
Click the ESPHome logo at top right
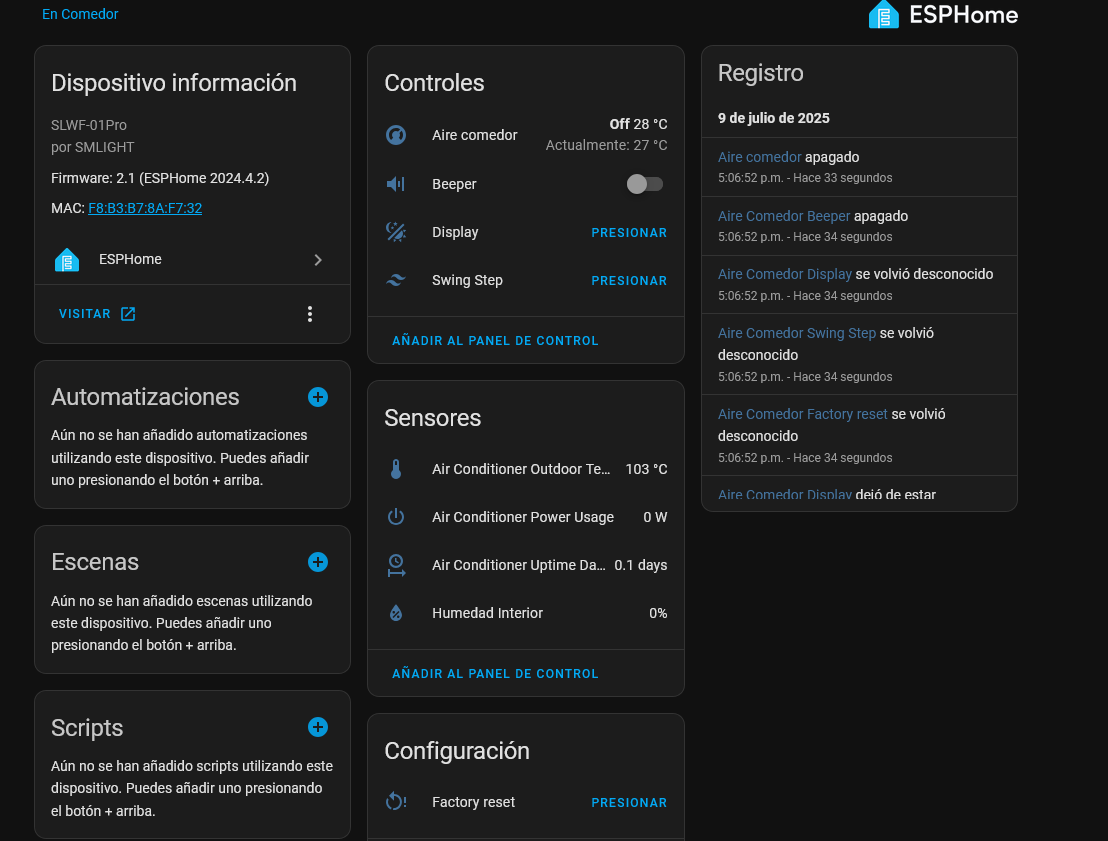tap(943, 15)
